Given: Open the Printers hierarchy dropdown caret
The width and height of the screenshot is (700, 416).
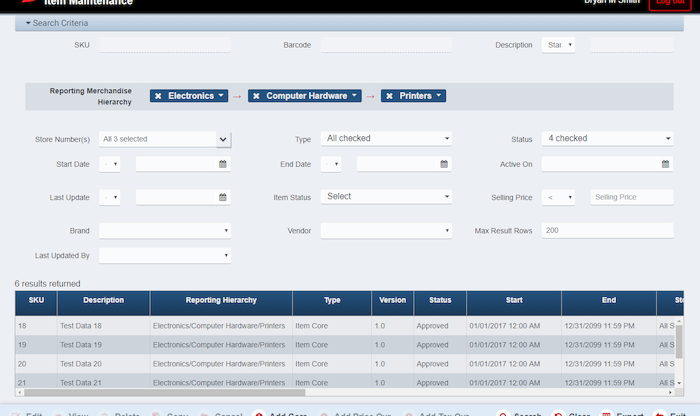Looking at the screenshot, I should (x=439, y=96).
